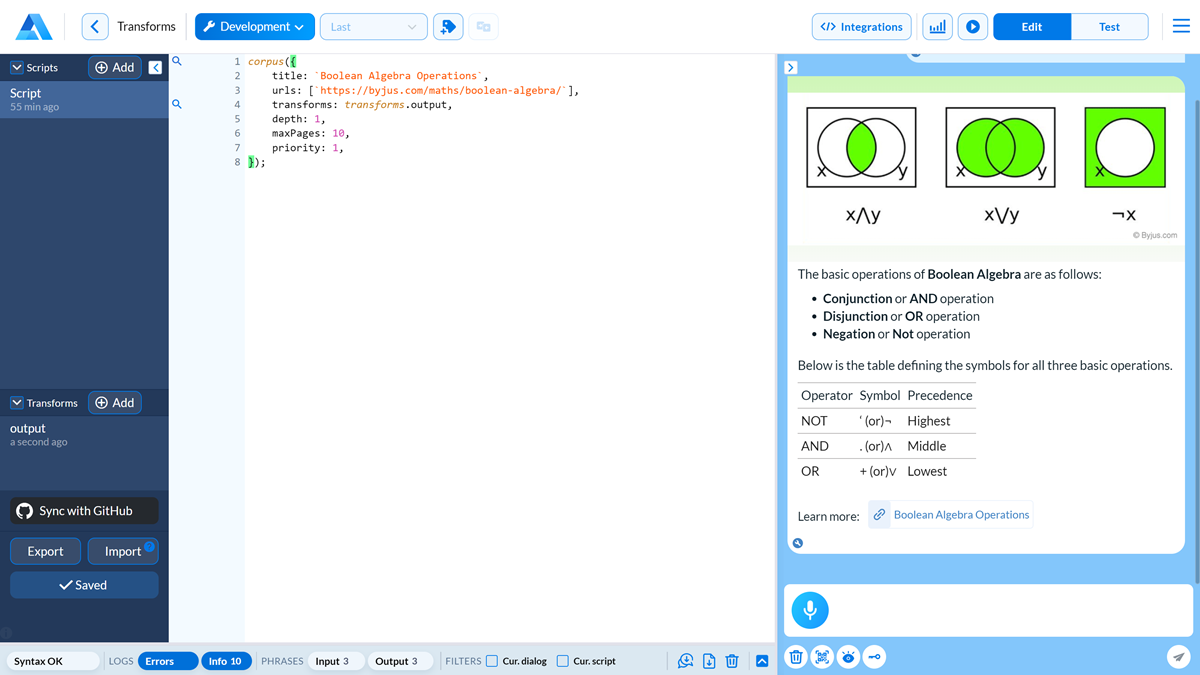Switch to the Test tab
Viewport: 1200px width, 675px height.
point(1109,27)
